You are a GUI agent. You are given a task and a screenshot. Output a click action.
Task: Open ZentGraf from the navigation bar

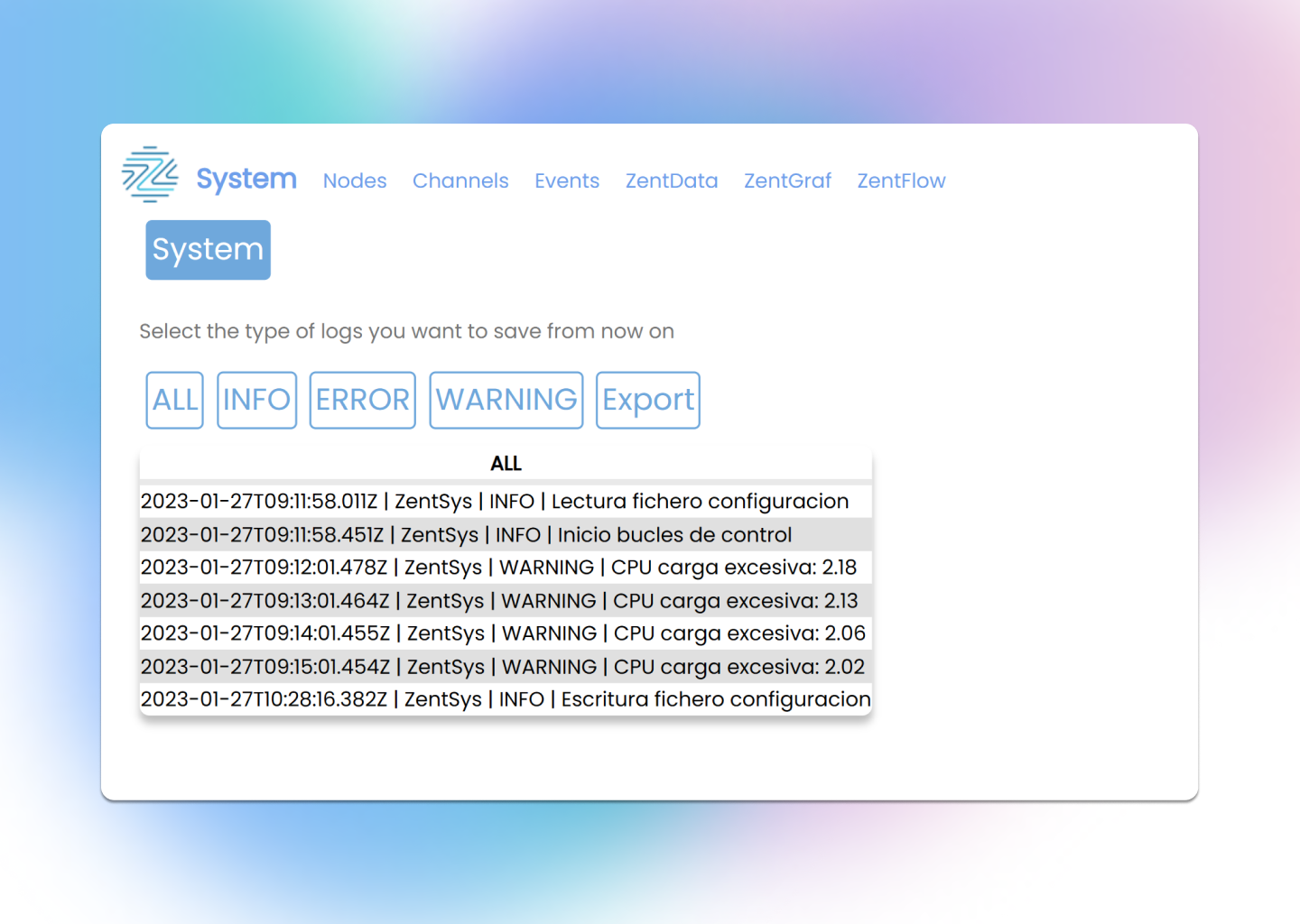tap(787, 180)
